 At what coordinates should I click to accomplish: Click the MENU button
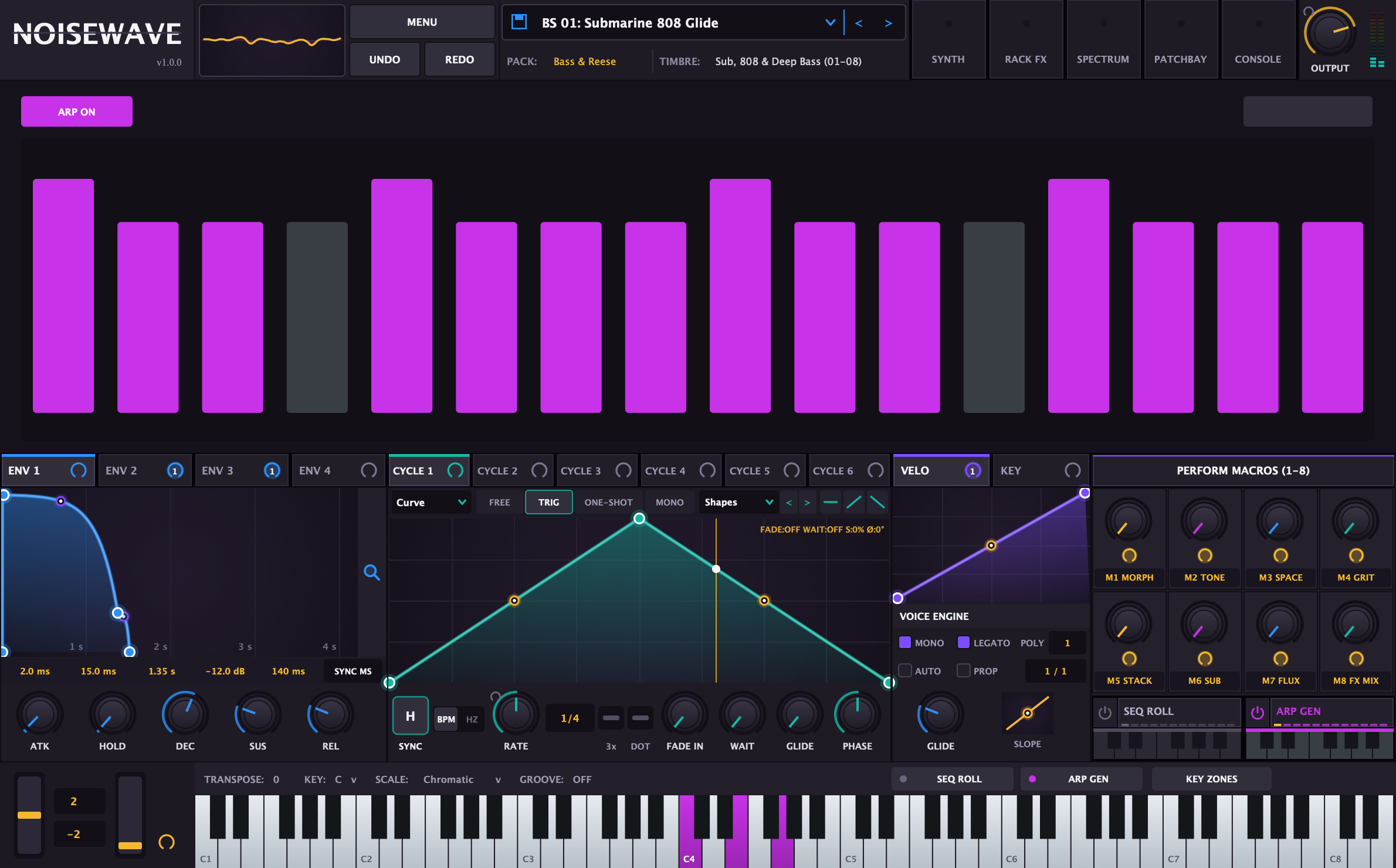(x=422, y=22)
